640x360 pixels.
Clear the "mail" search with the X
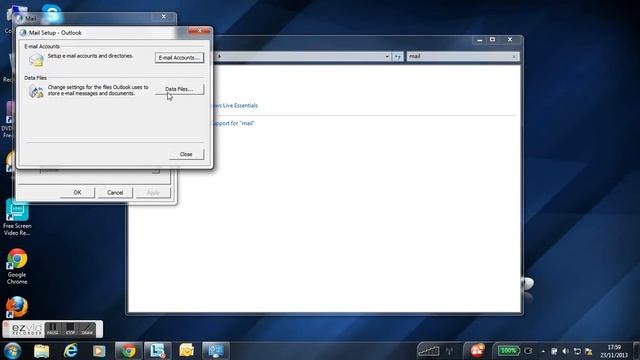point(514,56)
